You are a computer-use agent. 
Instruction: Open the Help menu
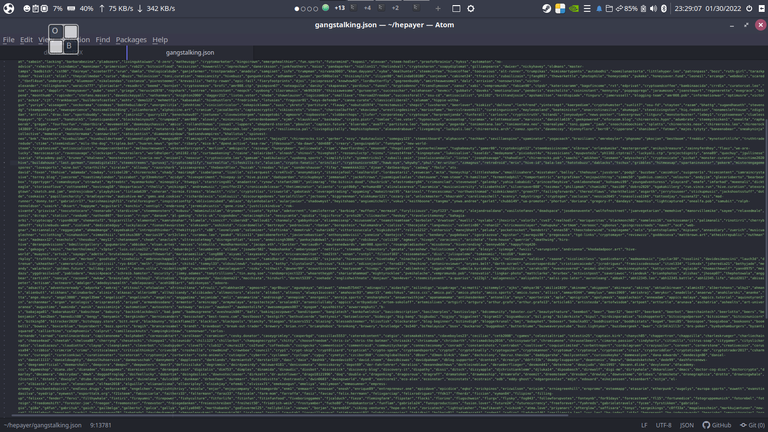click(x=160, y=40)
